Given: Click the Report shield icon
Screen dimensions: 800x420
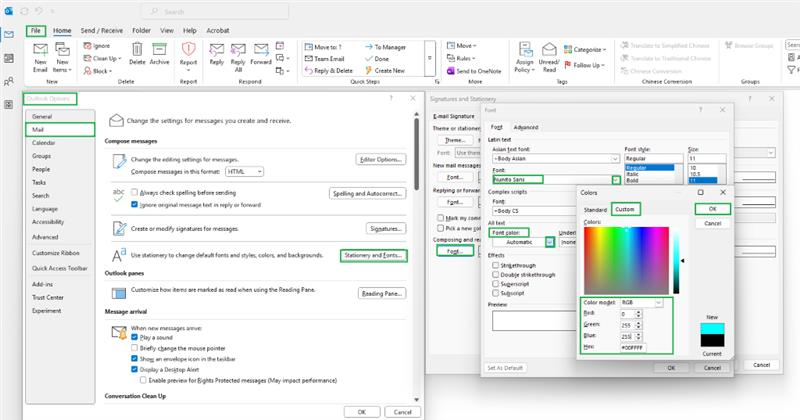Looking at the screenshot, I should [188, 50].
